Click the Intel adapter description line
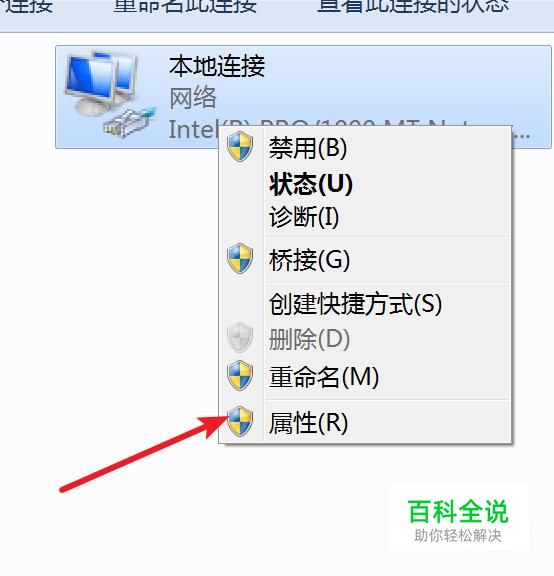 pyautogui.click(x=349, y=129)
